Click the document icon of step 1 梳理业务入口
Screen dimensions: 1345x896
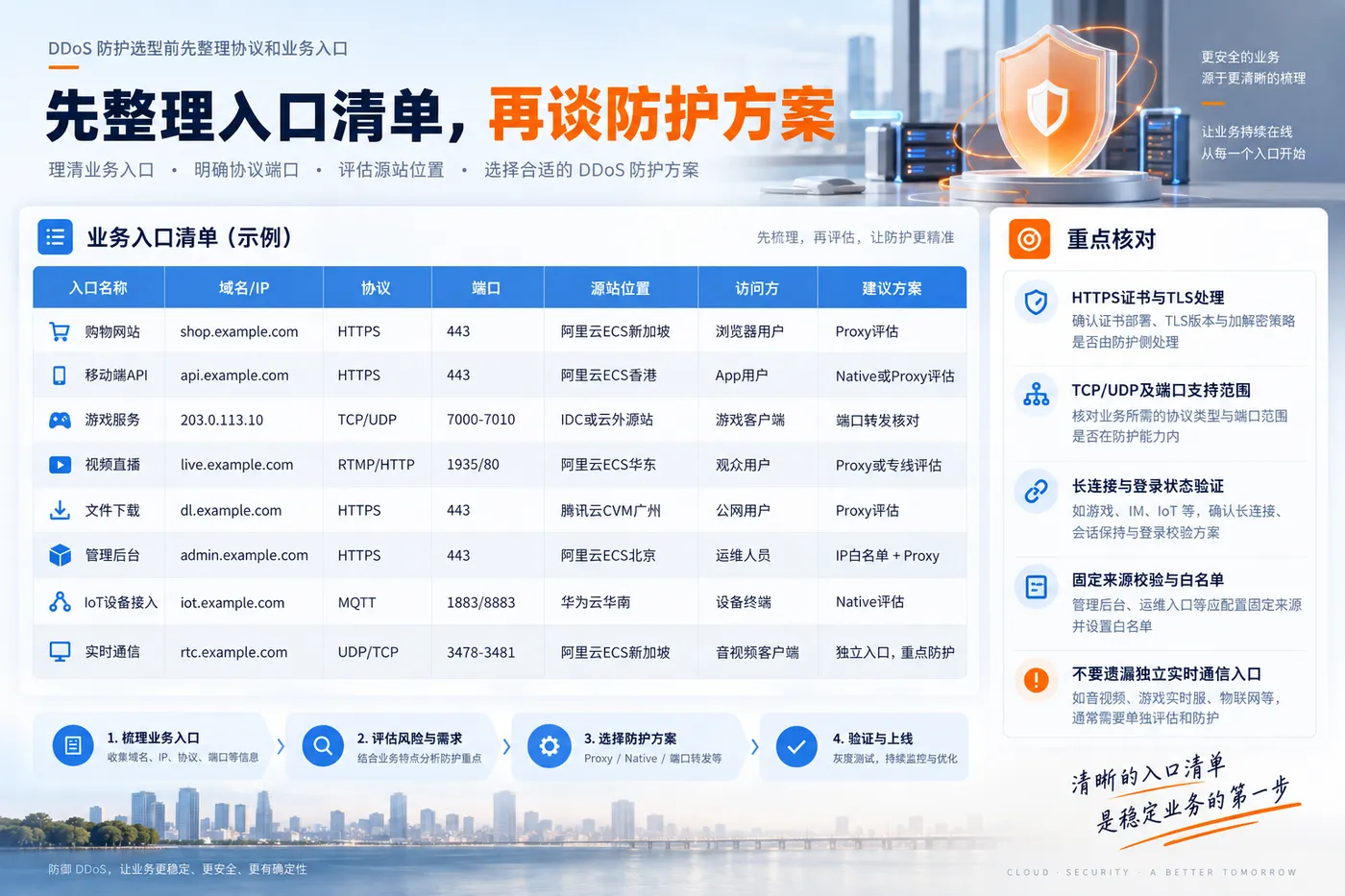tap(73, 745)
